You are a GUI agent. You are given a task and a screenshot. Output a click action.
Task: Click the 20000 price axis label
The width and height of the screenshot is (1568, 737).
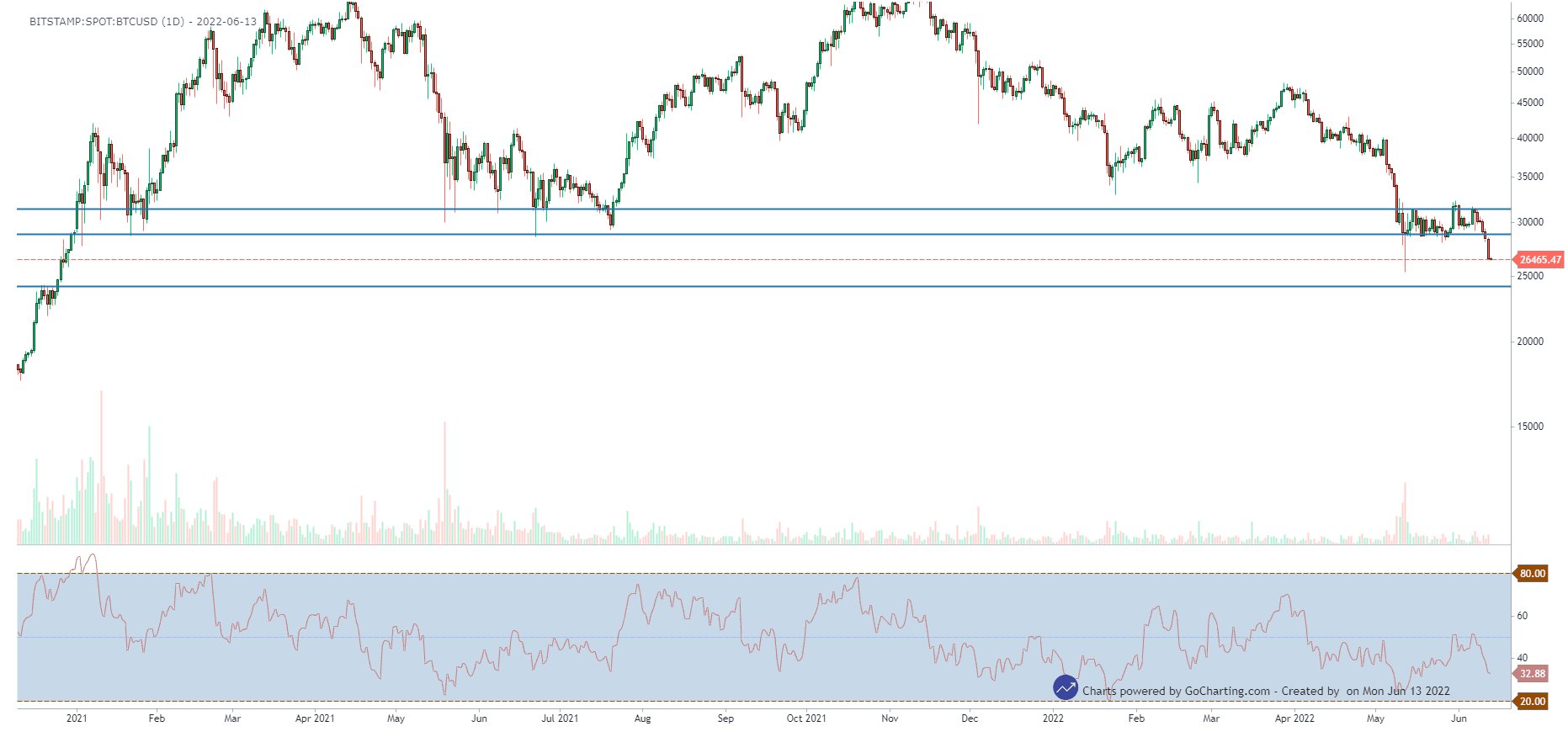pyautogui.click(x=1530, y=342)
